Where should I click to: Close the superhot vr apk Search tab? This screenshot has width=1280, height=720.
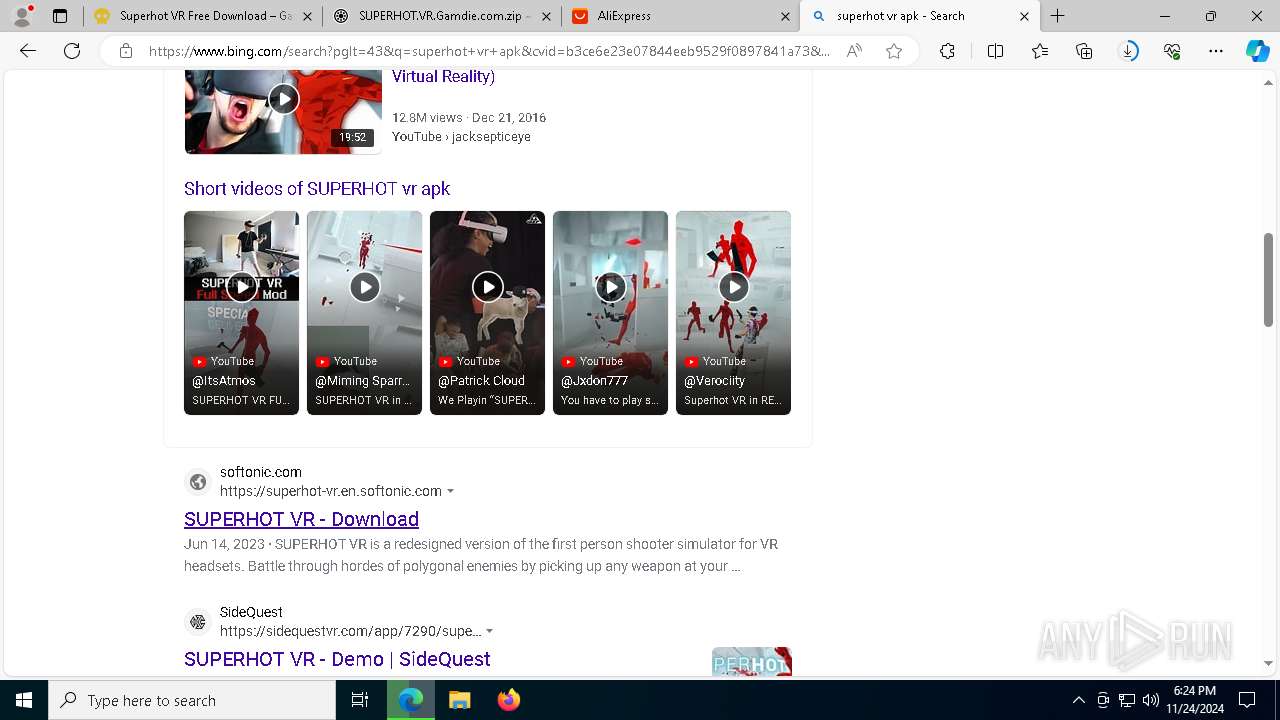tap(1024, 16)
